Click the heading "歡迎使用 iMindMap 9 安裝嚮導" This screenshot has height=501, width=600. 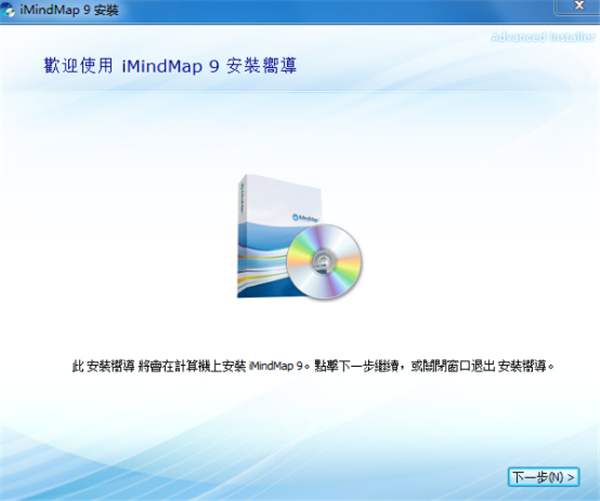pos(170,65)
